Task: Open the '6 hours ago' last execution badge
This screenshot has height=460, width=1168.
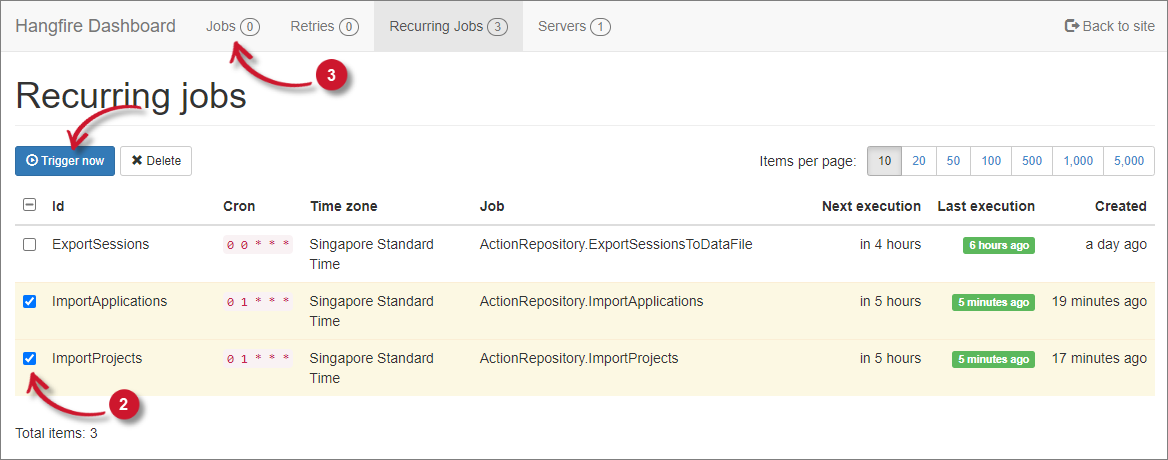Action: point(998,246)
